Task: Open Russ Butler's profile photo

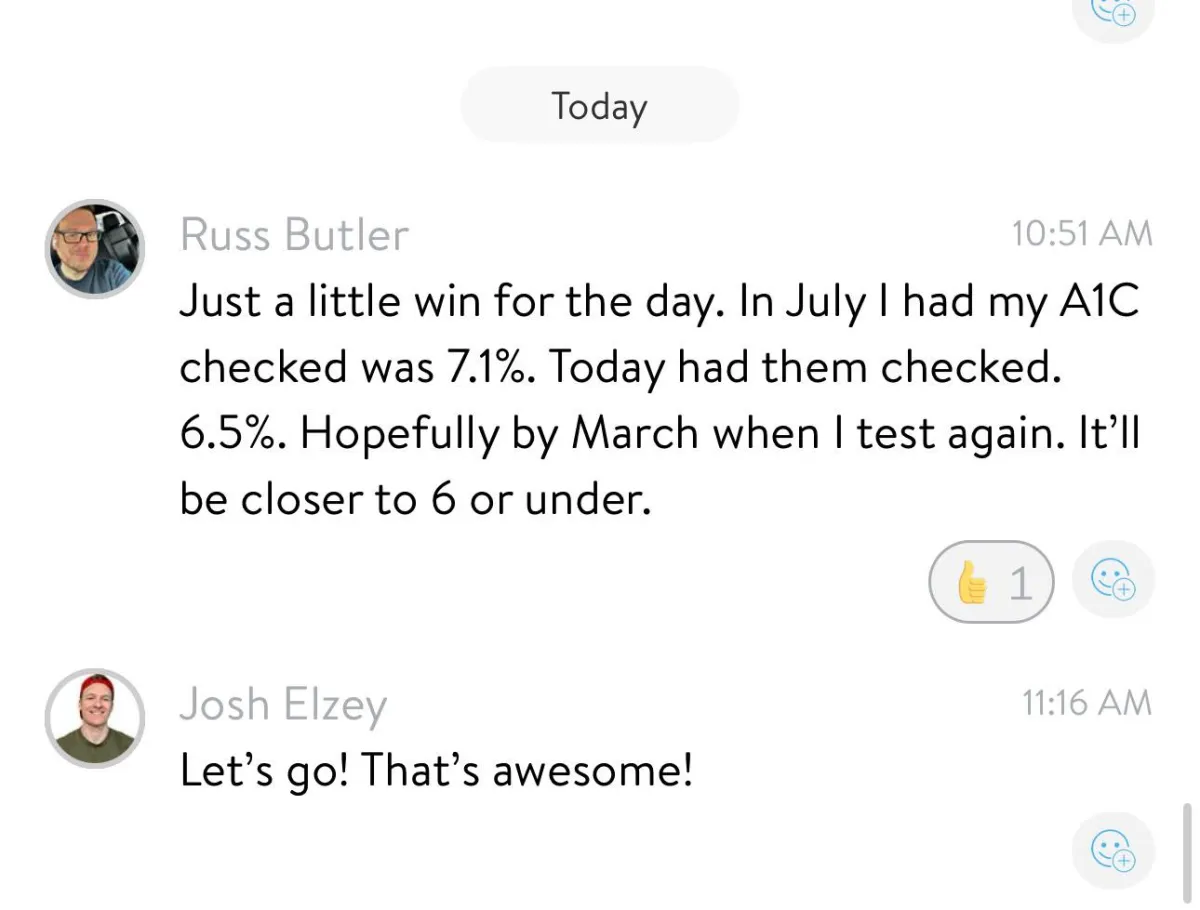Action: (96, 249)
